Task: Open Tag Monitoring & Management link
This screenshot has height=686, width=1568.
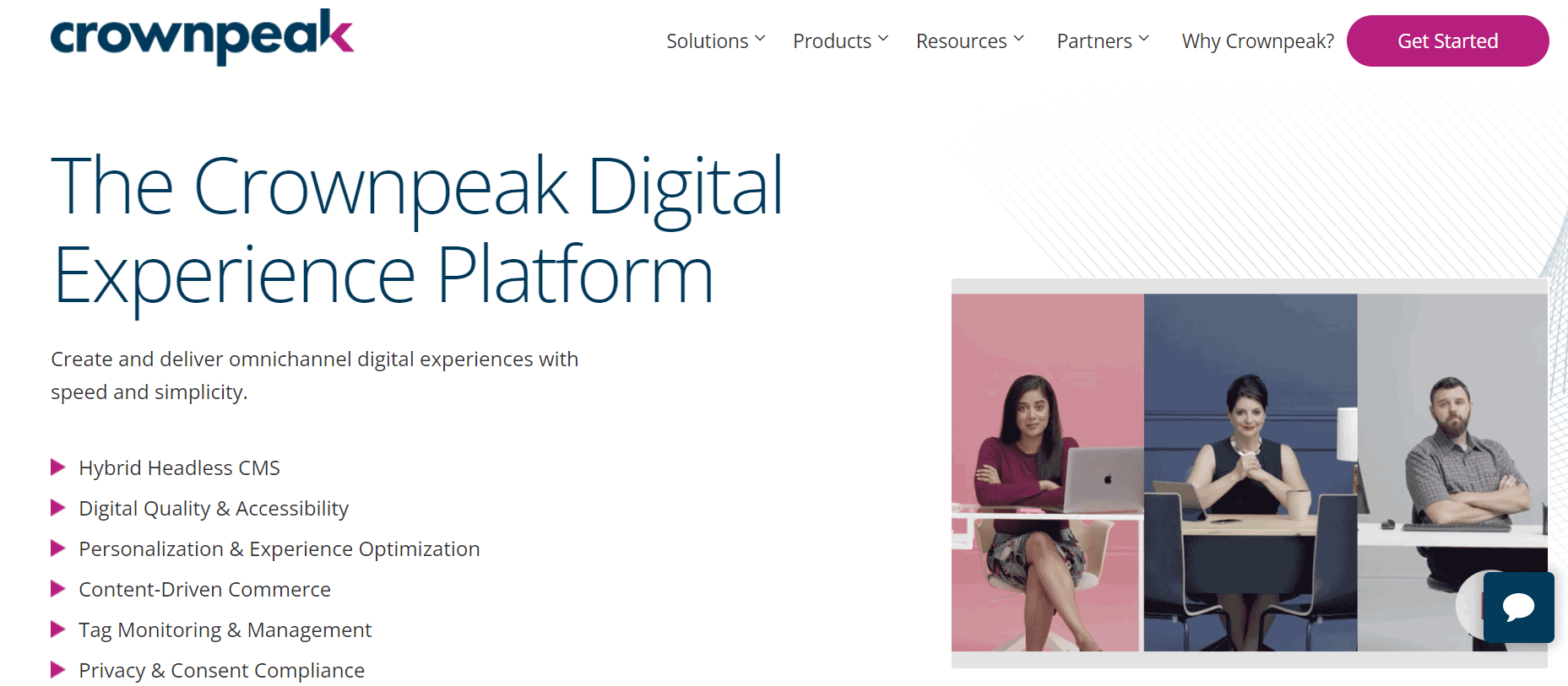Action: tap(225, 629)
